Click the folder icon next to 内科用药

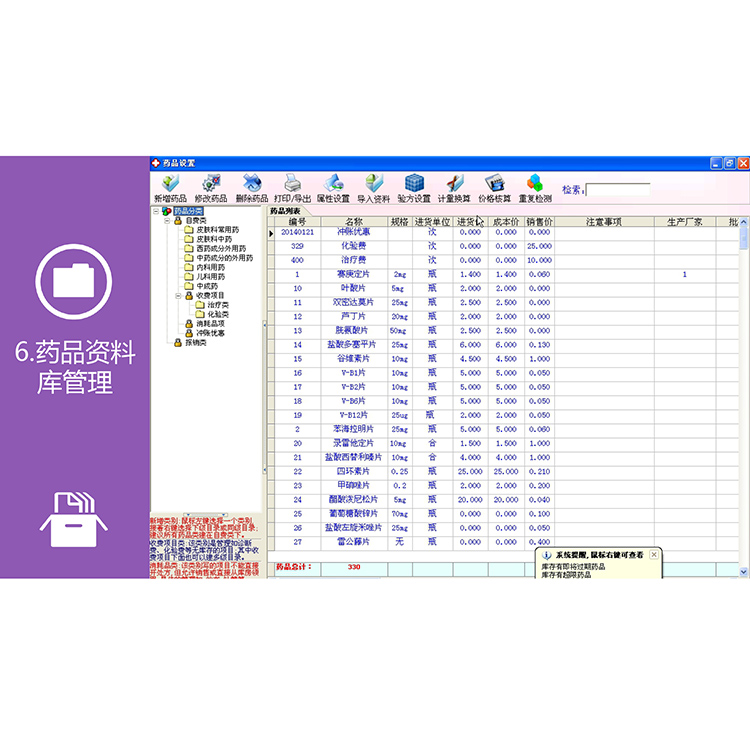pos(189,267)
